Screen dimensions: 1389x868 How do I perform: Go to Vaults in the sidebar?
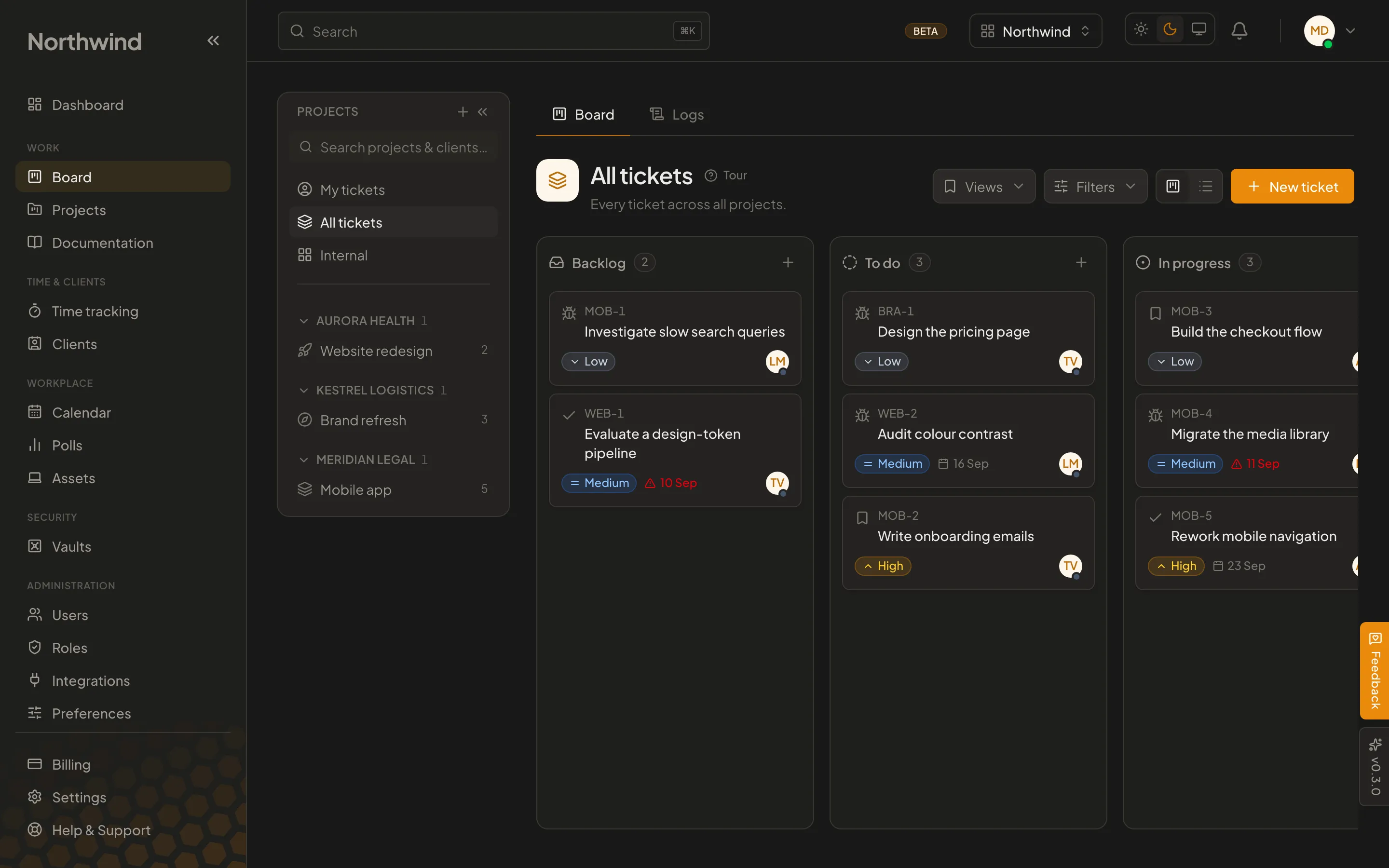point(123,547)
